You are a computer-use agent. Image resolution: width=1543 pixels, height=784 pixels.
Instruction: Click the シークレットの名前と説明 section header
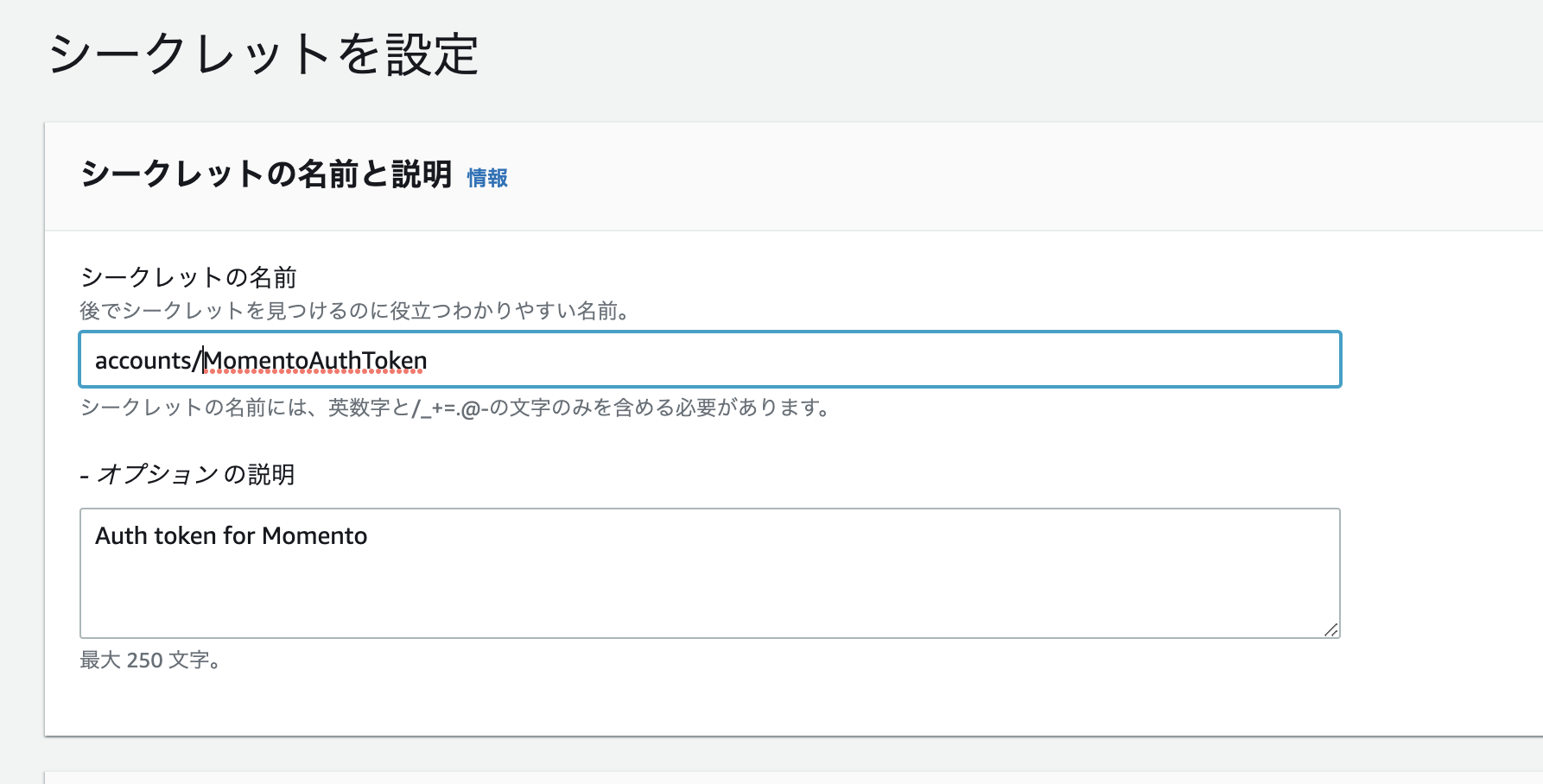pyautogui.click(x=266, y=174)
